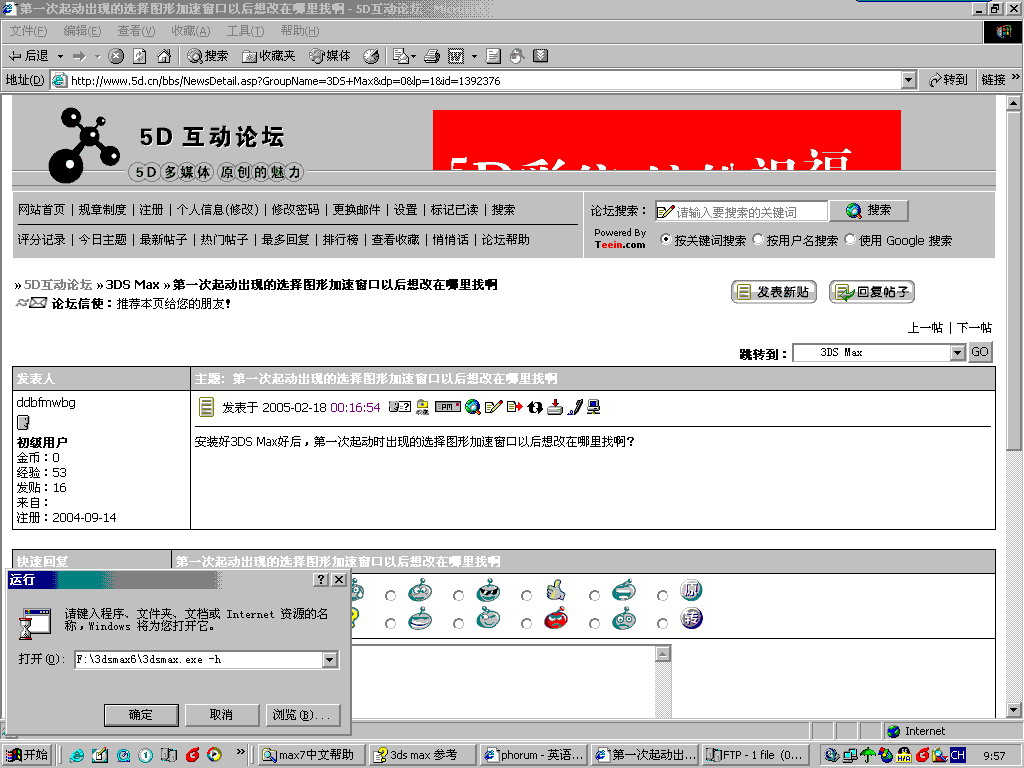
Task: Open the 帮助(H) menu
Action: click(x=300, y=31)
